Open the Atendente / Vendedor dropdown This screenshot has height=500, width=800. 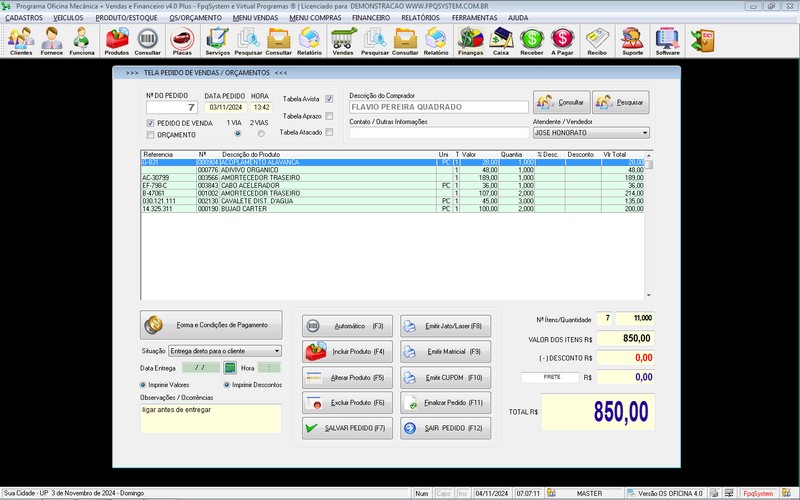pos(644,132)
